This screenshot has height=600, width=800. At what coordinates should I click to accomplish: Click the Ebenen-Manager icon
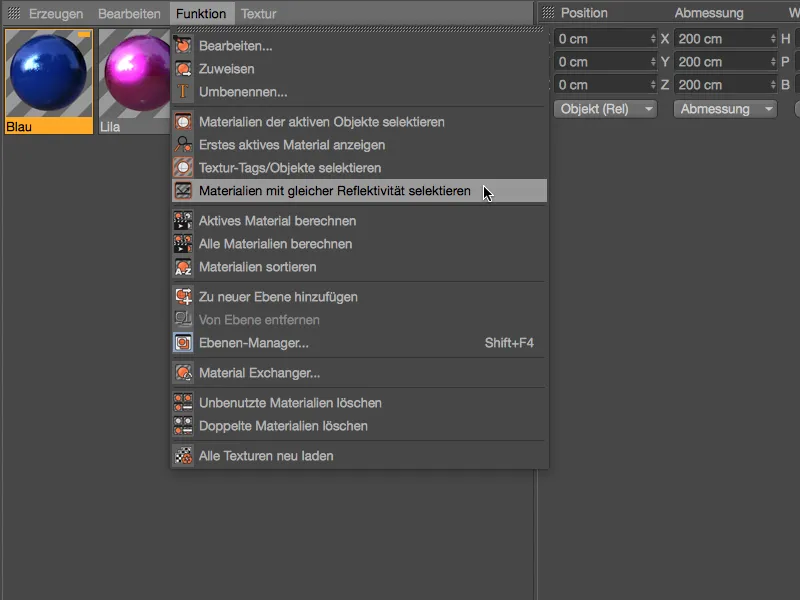coord(185,341)
